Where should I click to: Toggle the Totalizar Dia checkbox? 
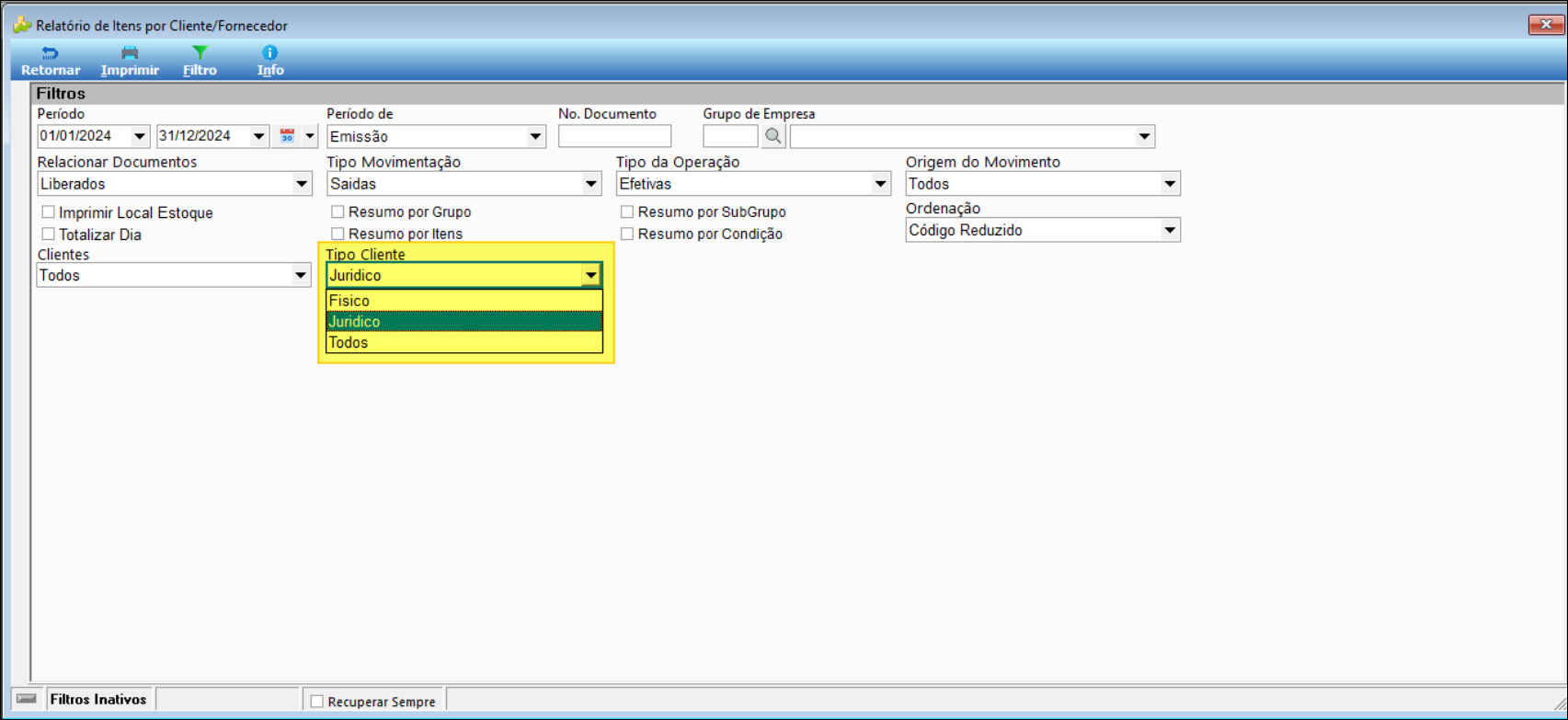pos(48,234)
